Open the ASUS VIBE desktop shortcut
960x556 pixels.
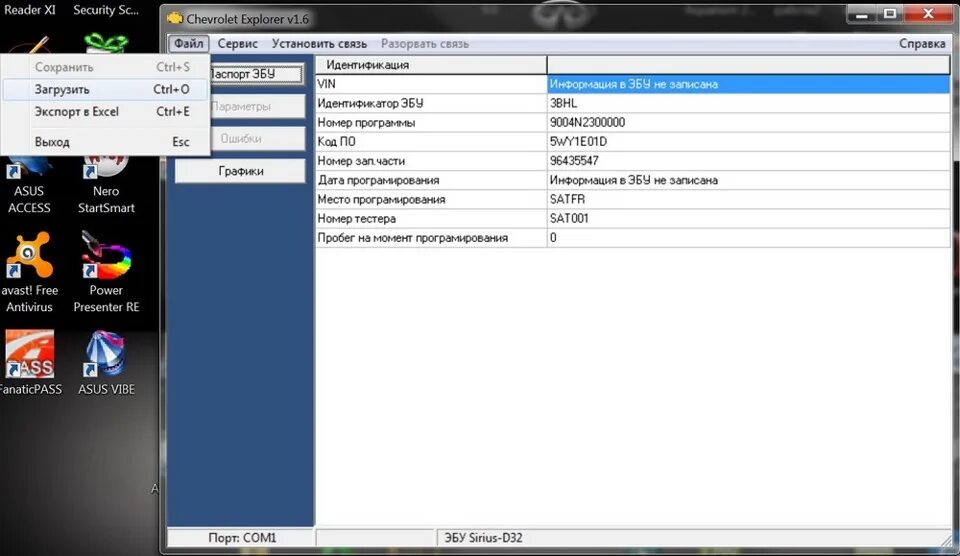point(106,363)
